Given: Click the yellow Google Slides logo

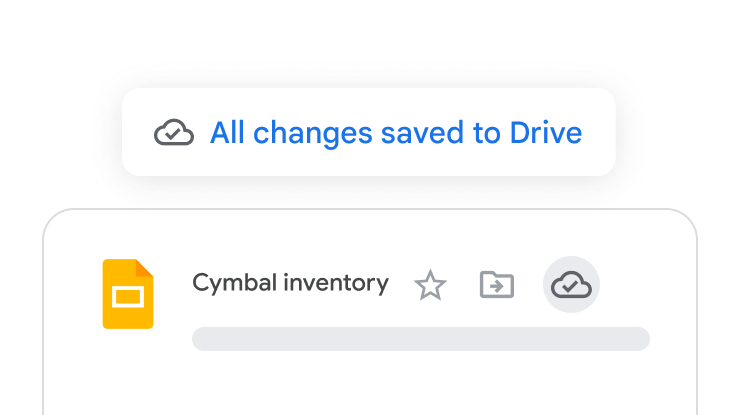Looking at the screenshot, I should (128, 294).
